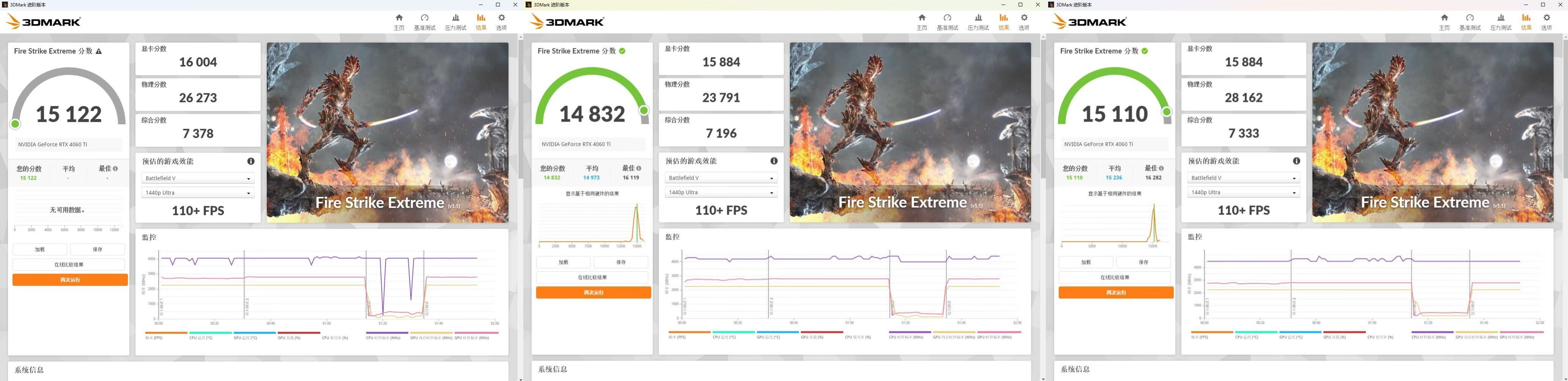Click info icon next to 最佳 in middle window
The image size is (1568, 381).
639,168
